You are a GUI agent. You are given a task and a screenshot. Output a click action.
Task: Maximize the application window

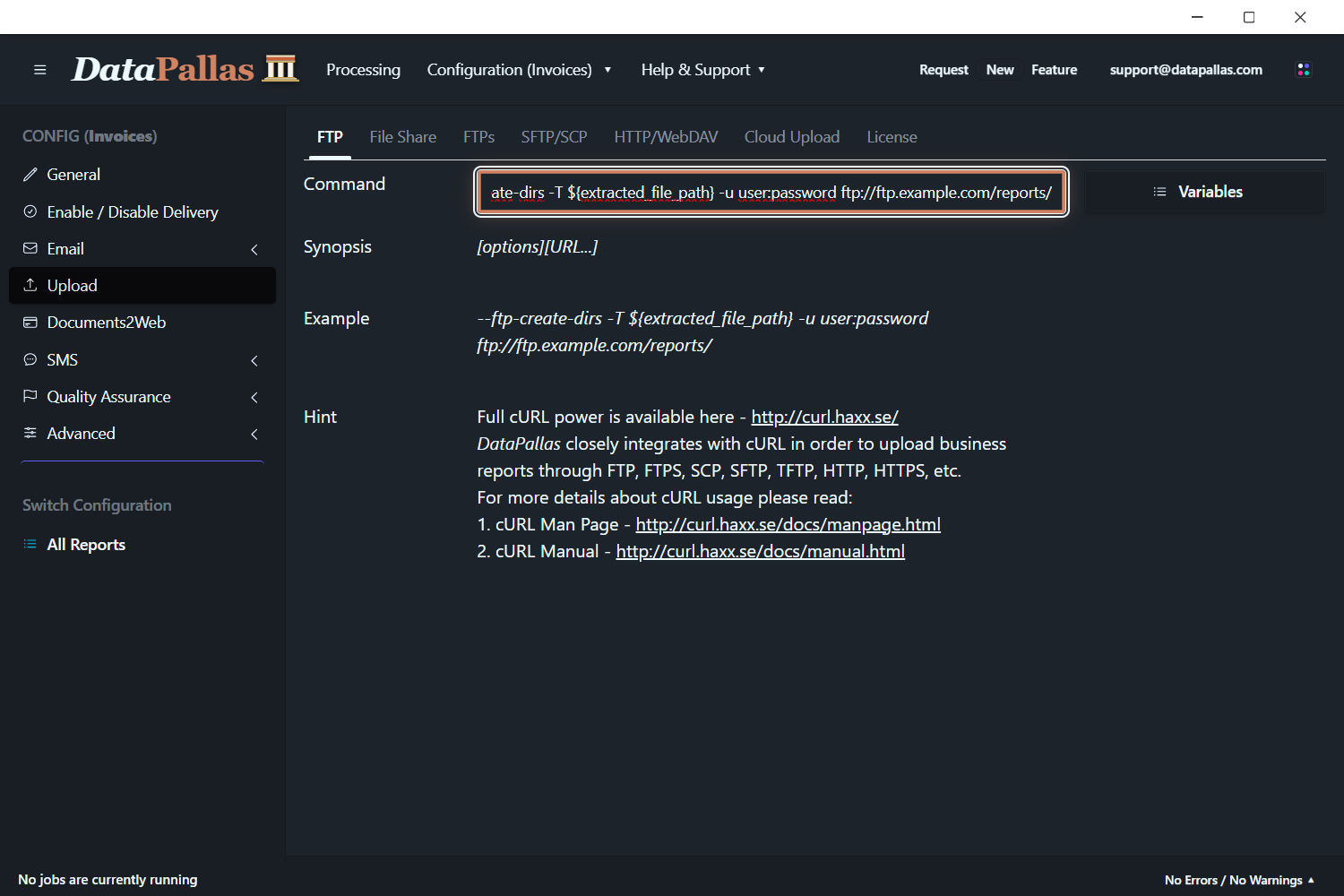pyautogui.click(x=1249, y=17)
